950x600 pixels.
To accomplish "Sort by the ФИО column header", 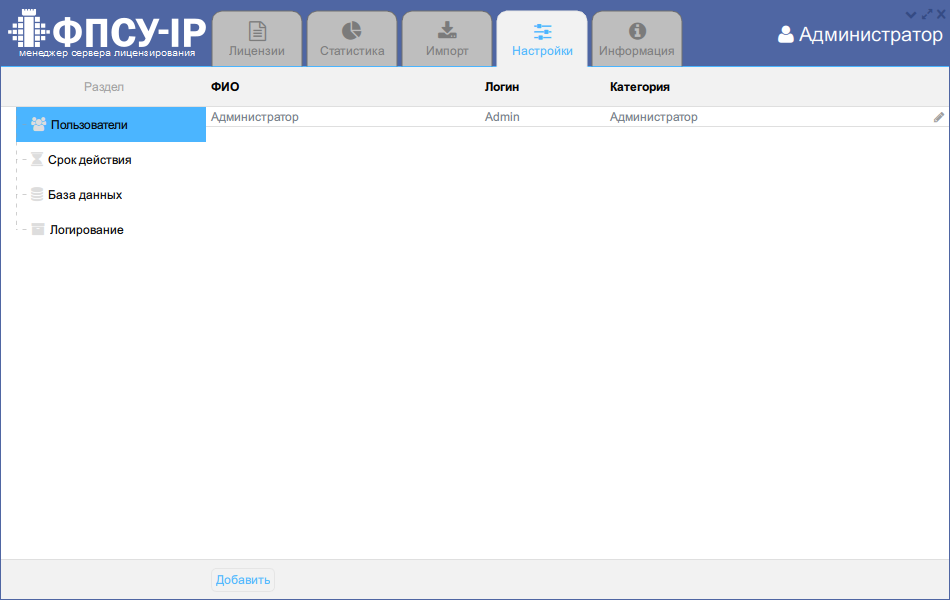I will (x=225, y=87).
